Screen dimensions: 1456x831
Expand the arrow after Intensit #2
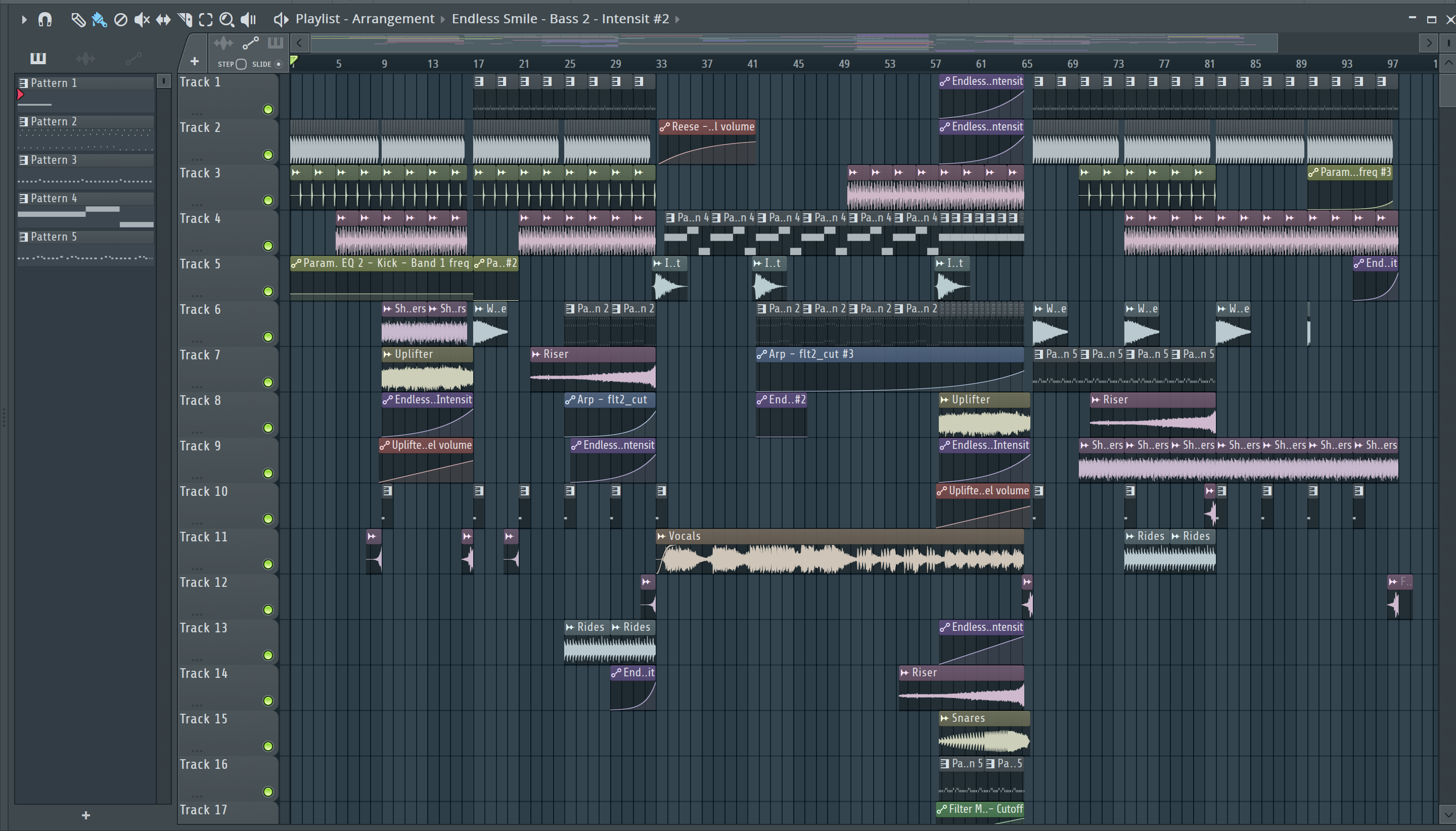[677, 19]
